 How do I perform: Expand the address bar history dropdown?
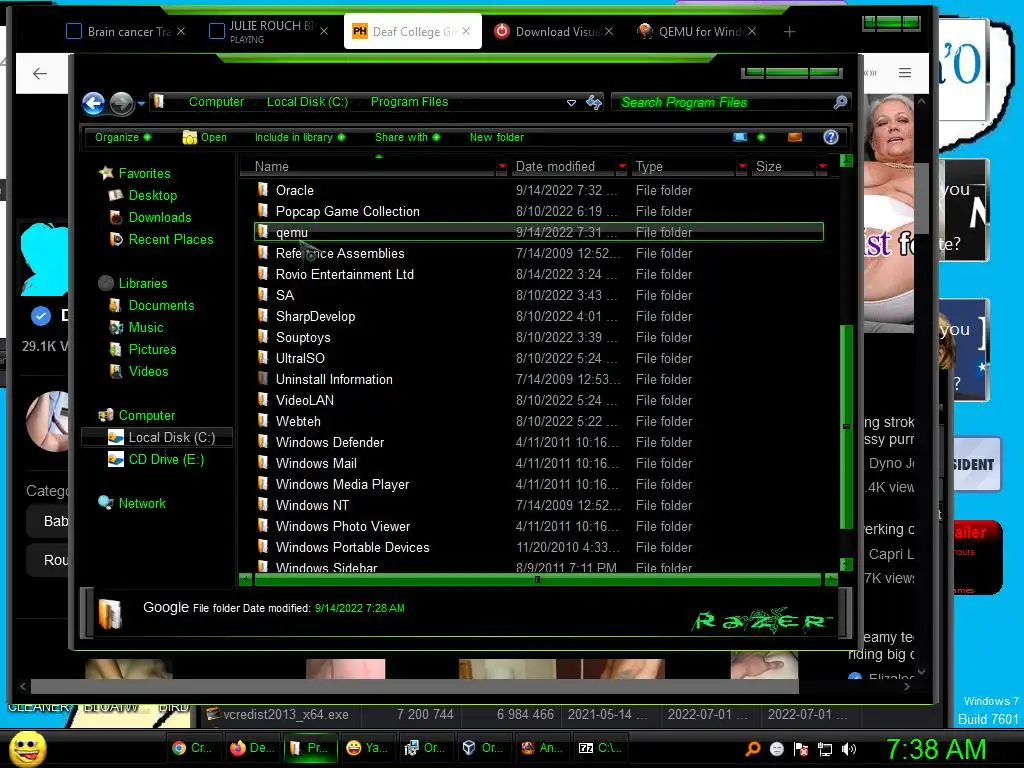click(x=571, y=103)
